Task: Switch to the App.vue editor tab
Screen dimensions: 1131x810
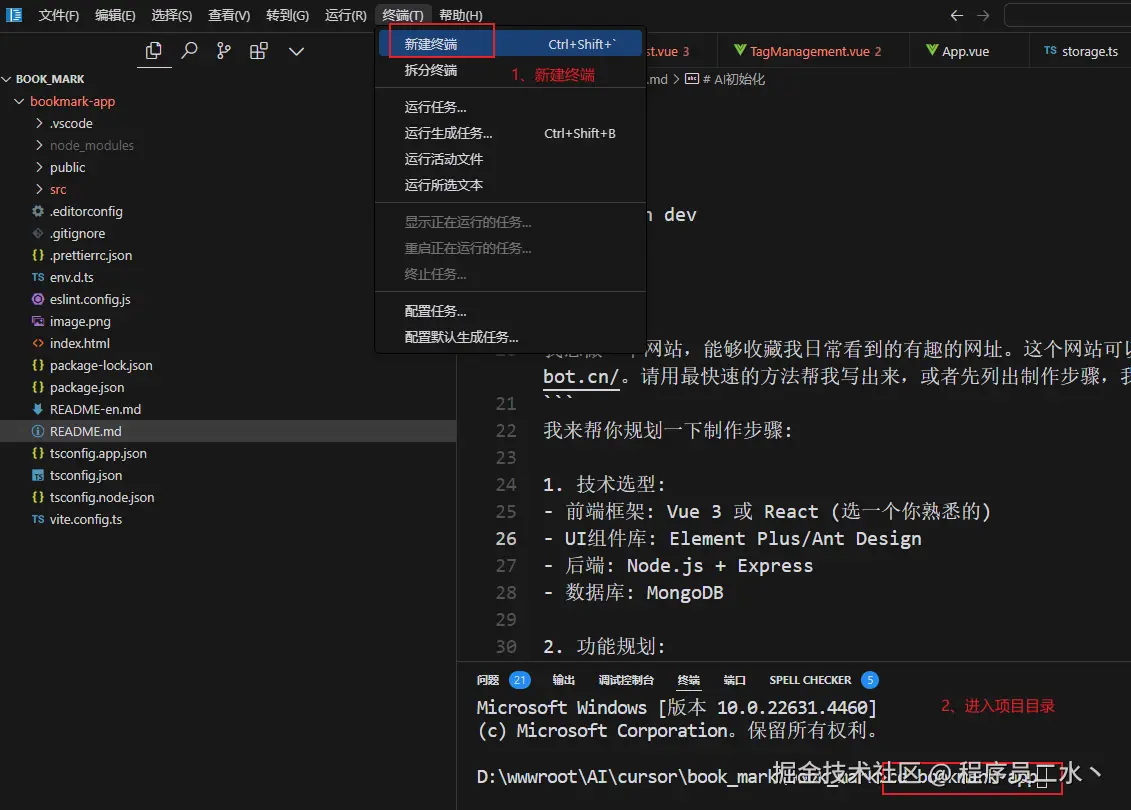Action: [x=969, y=51]
